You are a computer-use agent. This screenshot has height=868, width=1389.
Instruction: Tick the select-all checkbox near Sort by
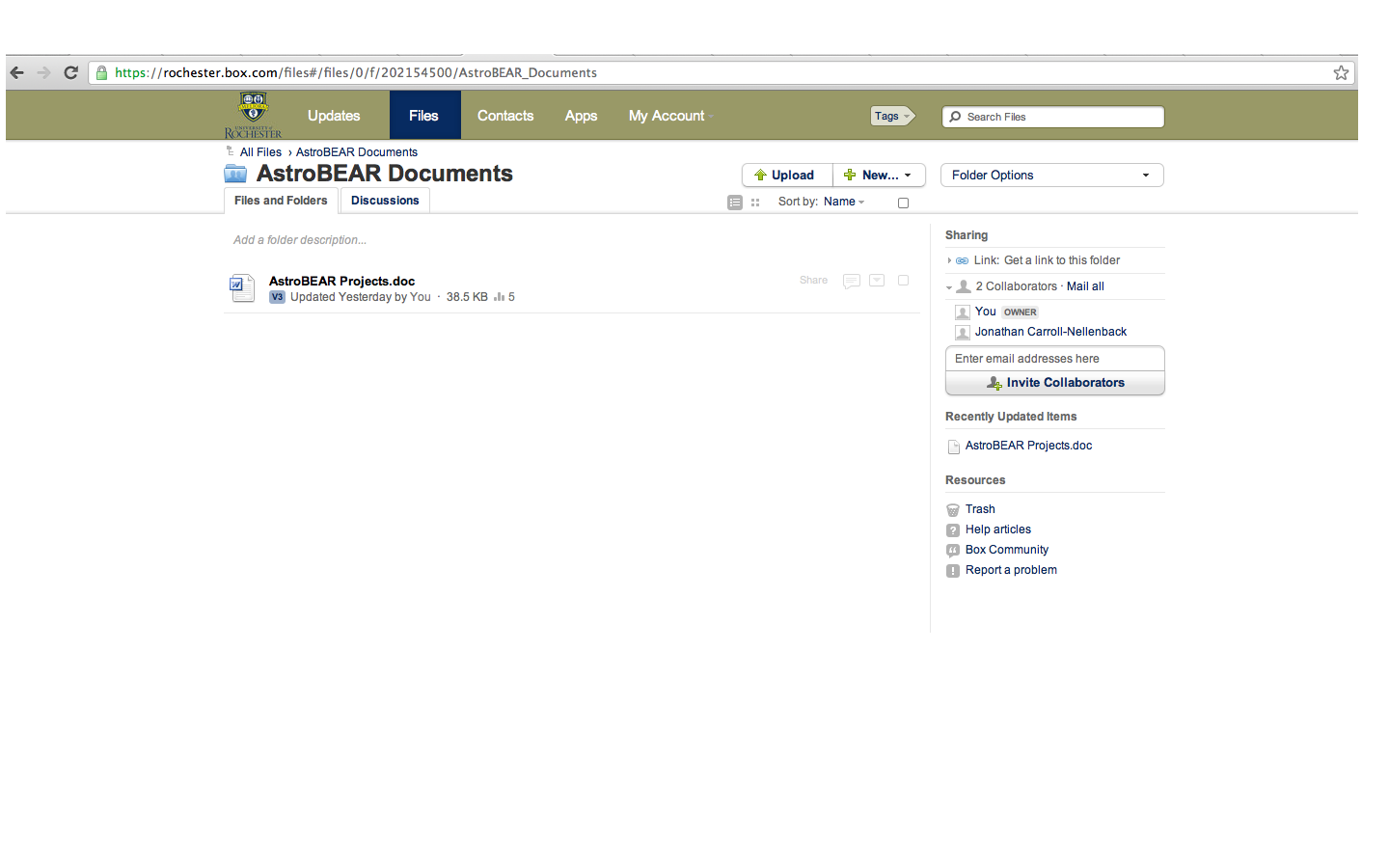click(x=903, y=203)
